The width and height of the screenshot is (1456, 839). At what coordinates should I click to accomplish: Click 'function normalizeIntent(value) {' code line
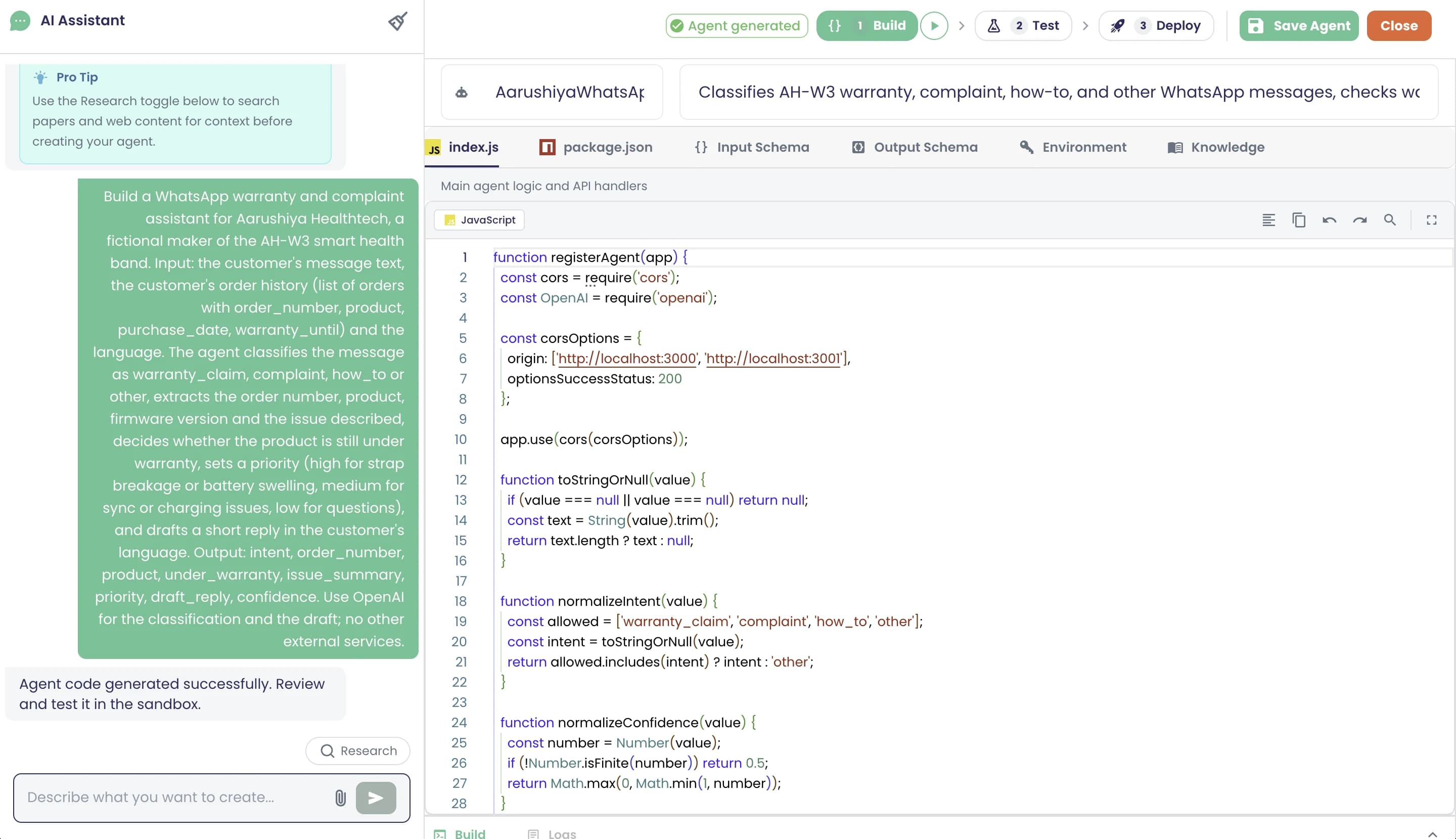[609, 601]
